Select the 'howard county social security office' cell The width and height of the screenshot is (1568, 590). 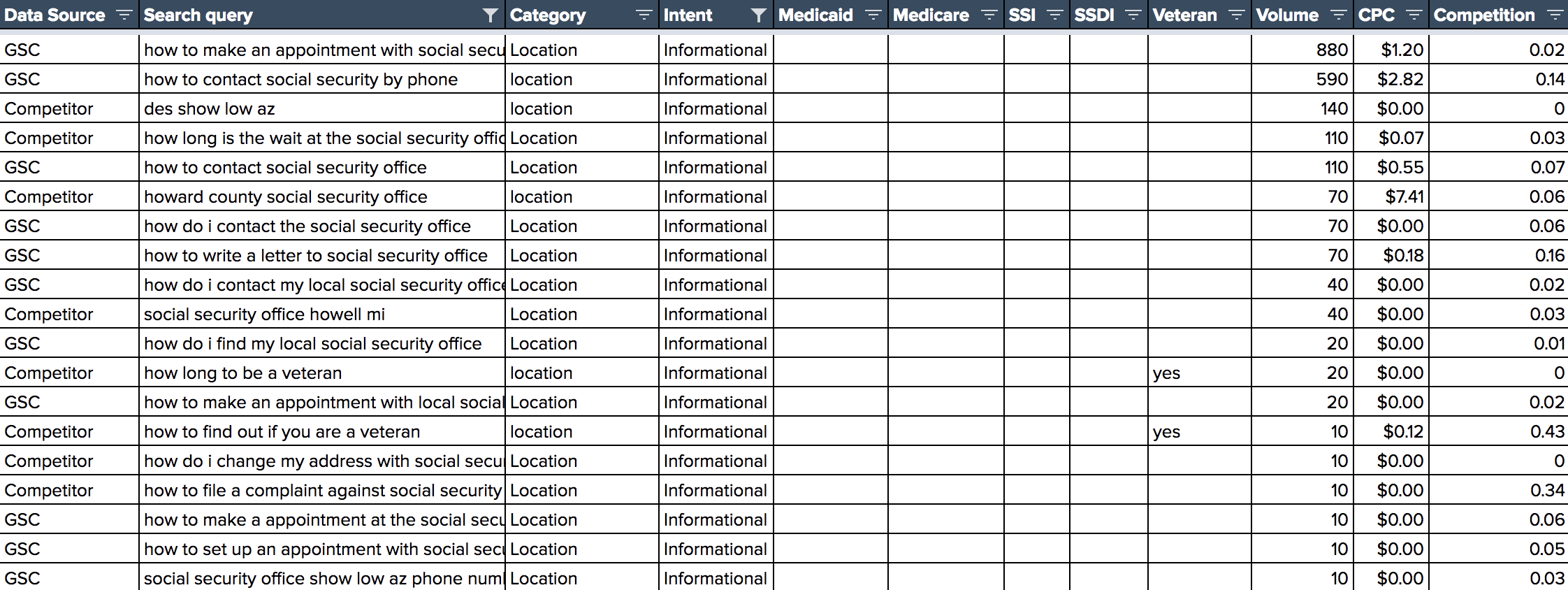(x=322, y=196)
